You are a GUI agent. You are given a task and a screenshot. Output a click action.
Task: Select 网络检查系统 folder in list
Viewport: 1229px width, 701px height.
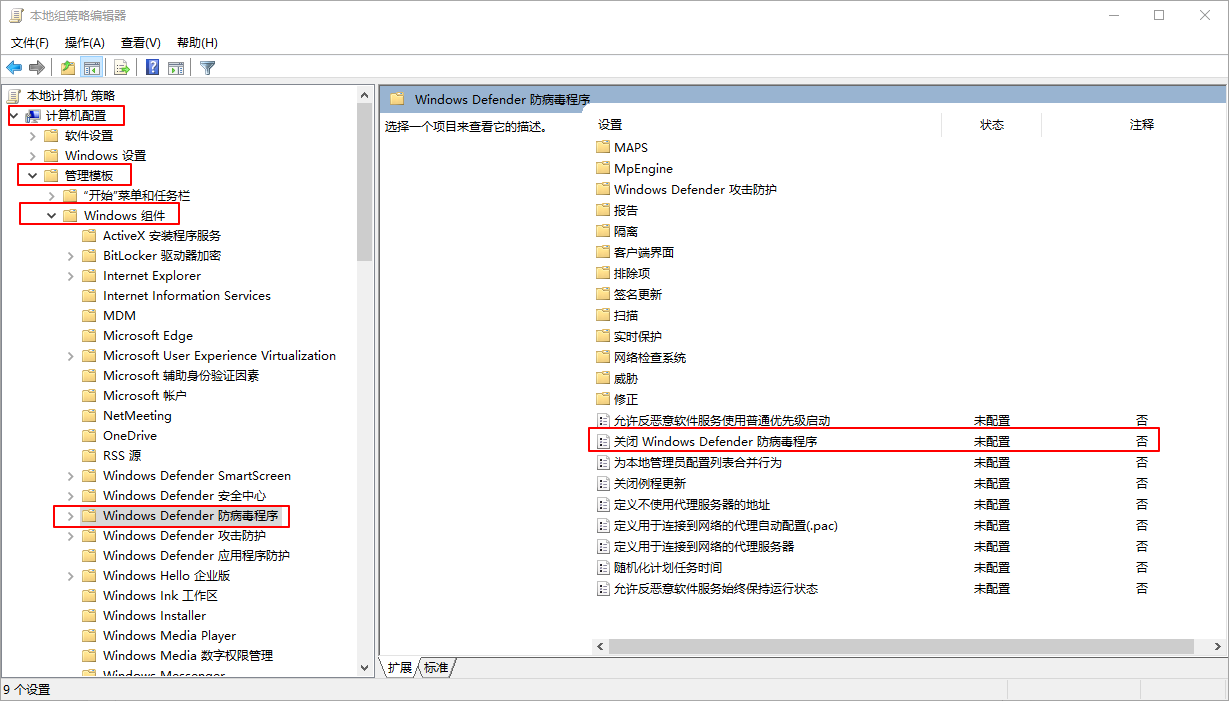649,357
